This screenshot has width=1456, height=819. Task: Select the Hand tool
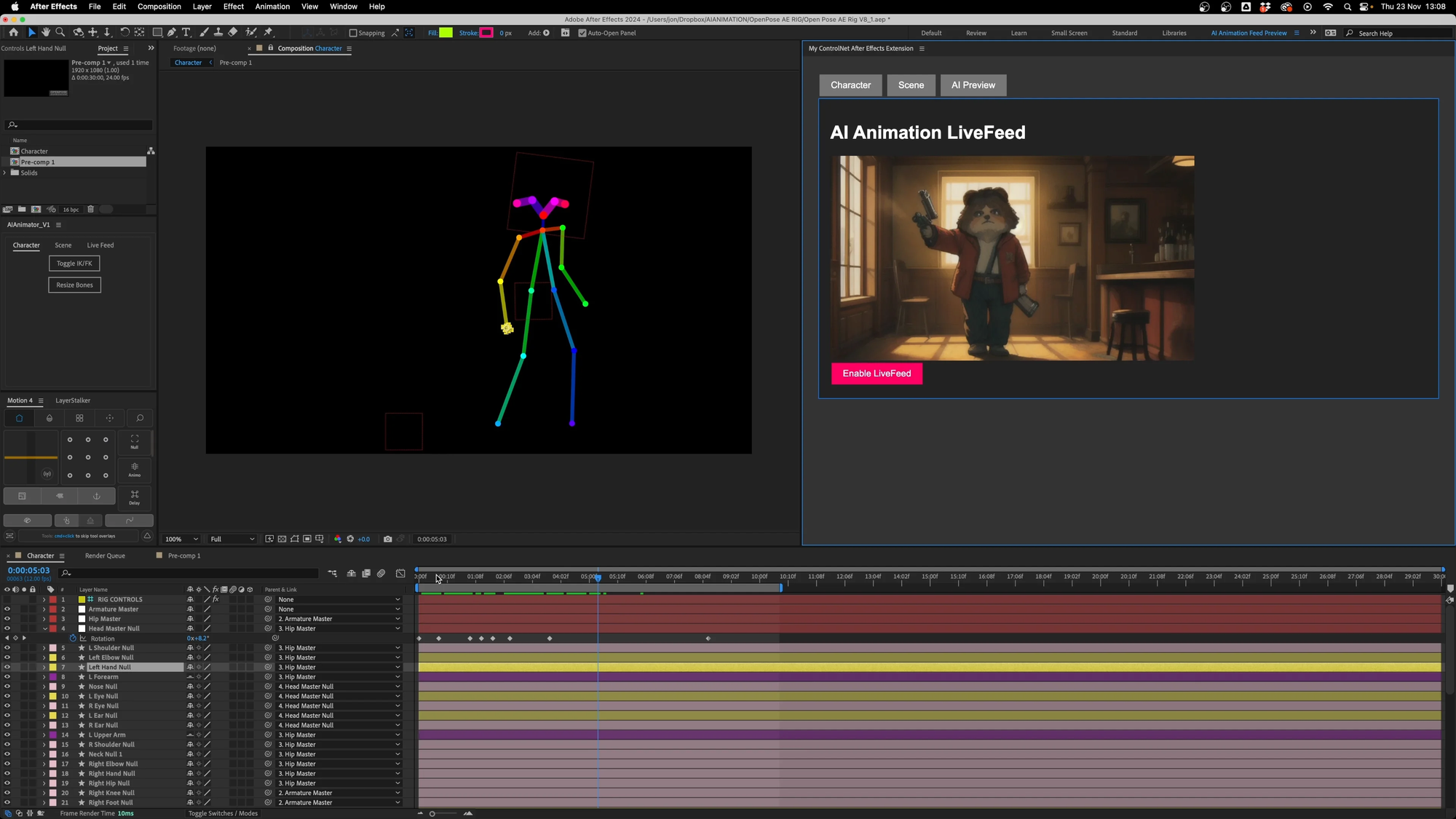coord(46,33)
